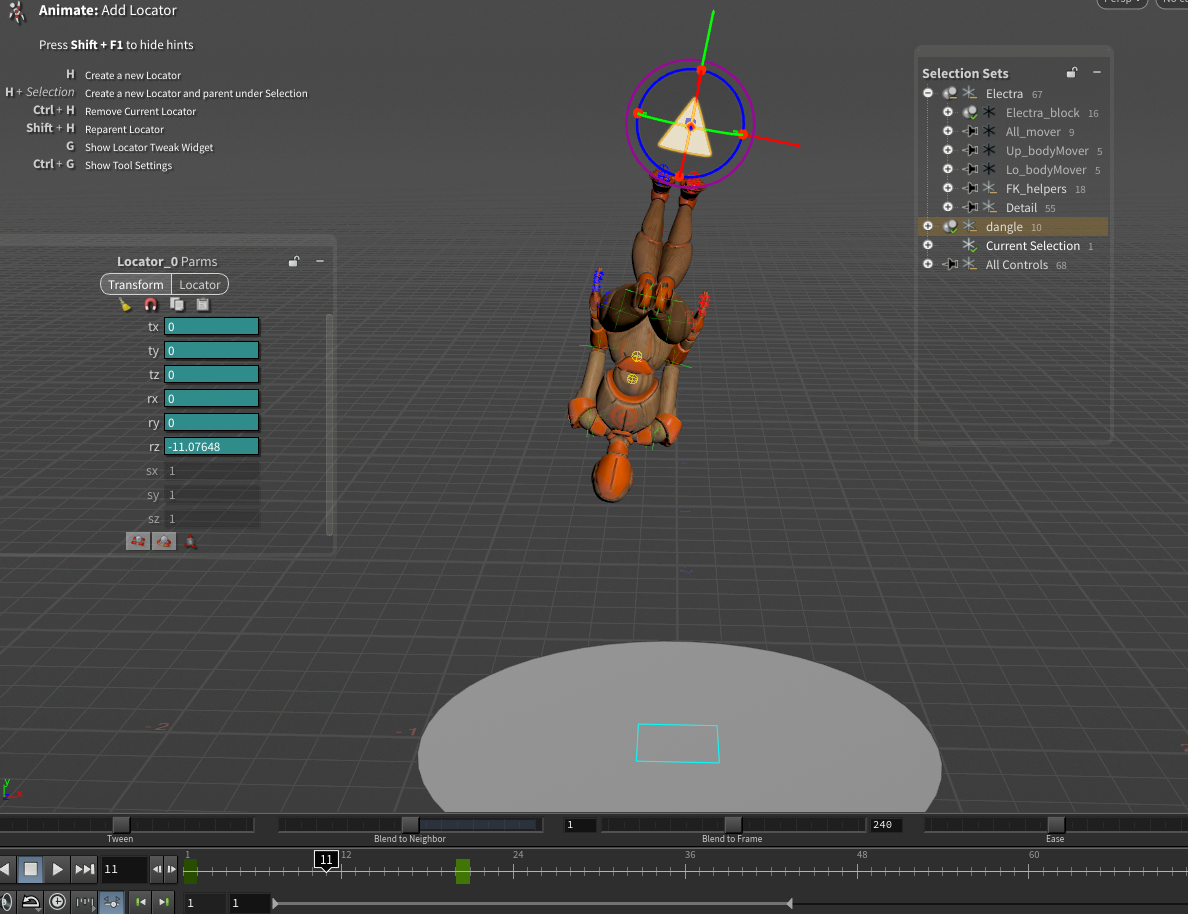Toggle pin icon on FK_helpers row
Image resolution: width=1188 pixels, height=914 pixels.
(970, 188)
